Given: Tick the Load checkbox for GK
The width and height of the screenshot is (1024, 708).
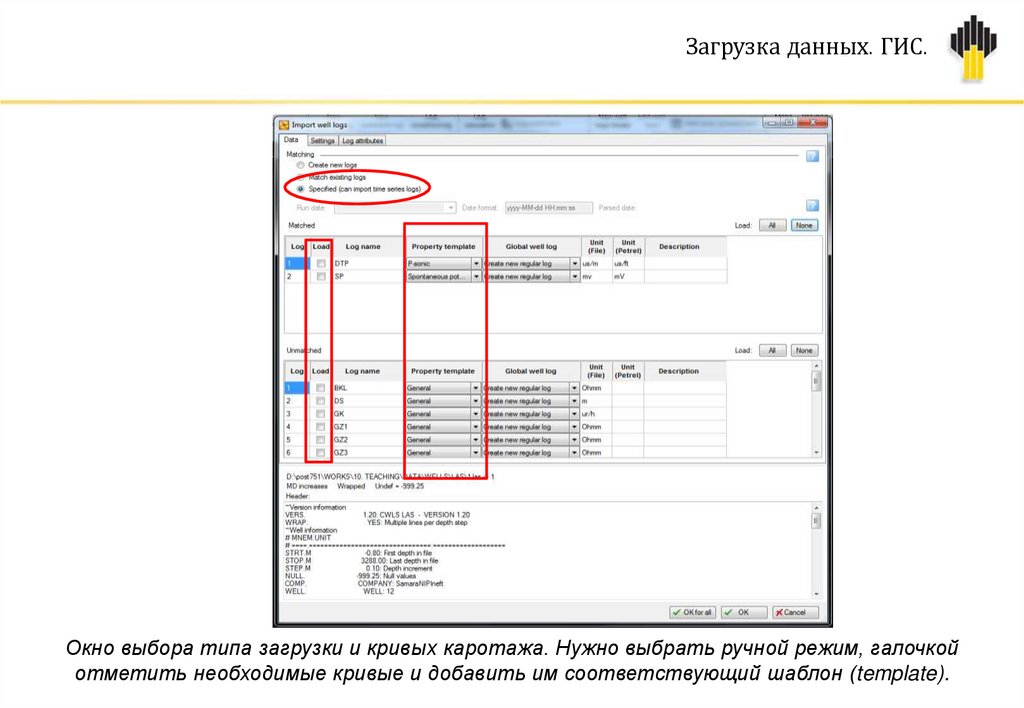Looking at the screenshot, I should 320,414.
